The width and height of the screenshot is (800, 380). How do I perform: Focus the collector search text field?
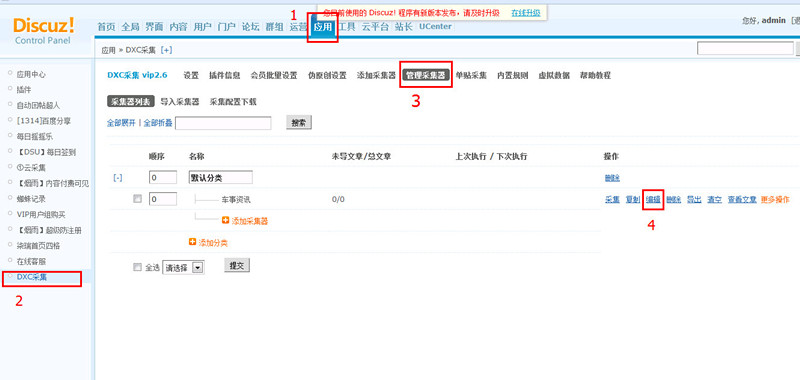point(223,123)
